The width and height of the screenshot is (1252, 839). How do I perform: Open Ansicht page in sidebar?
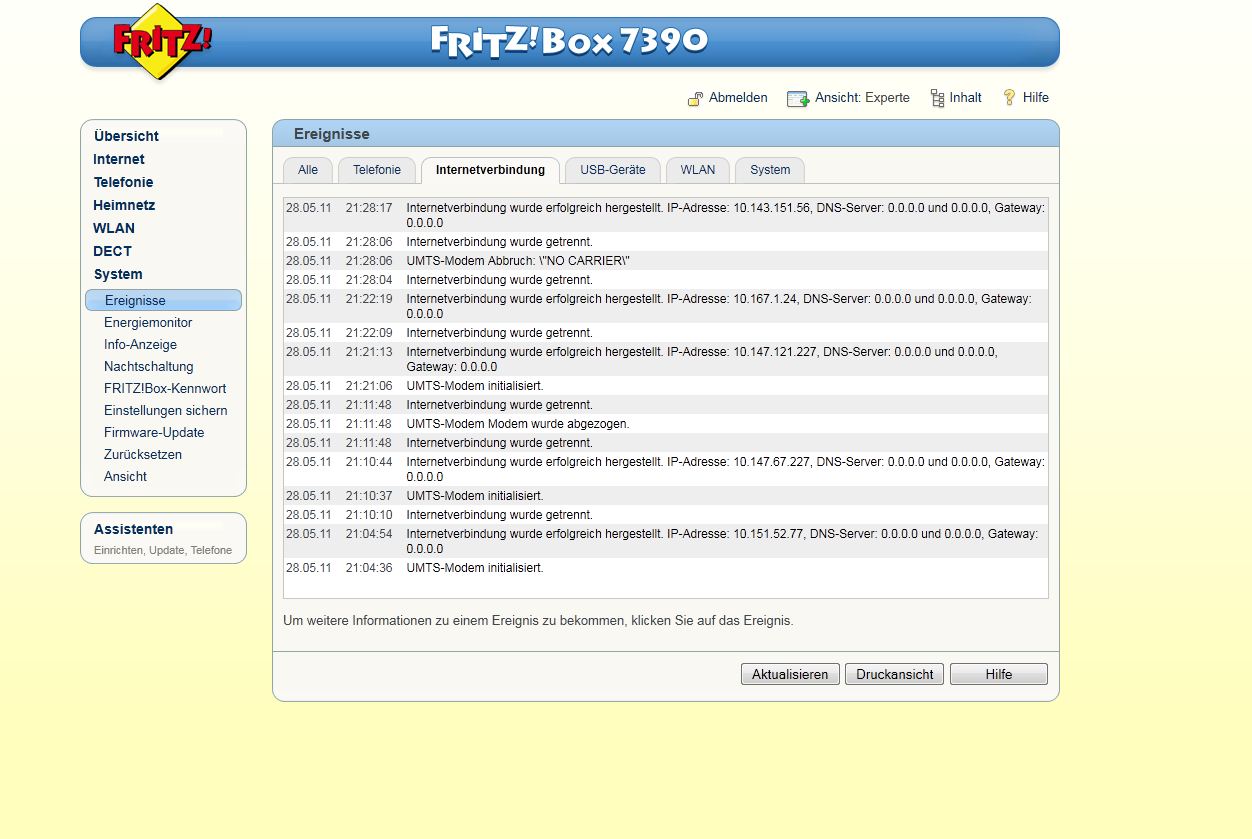125,477
